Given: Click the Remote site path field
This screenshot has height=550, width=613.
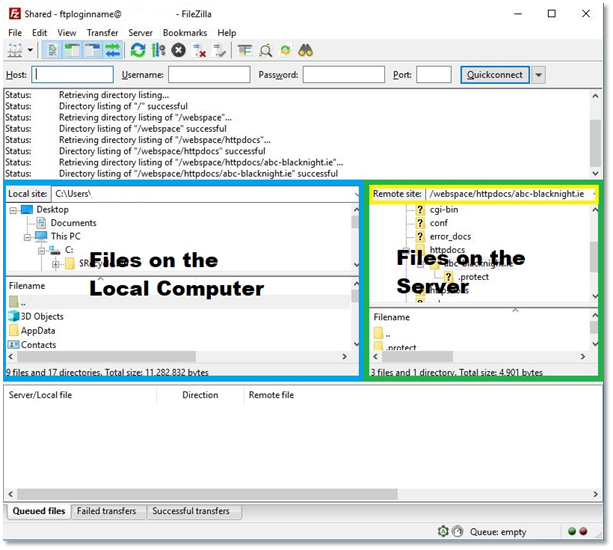Looking at the screenshot, I should point(509,193).
